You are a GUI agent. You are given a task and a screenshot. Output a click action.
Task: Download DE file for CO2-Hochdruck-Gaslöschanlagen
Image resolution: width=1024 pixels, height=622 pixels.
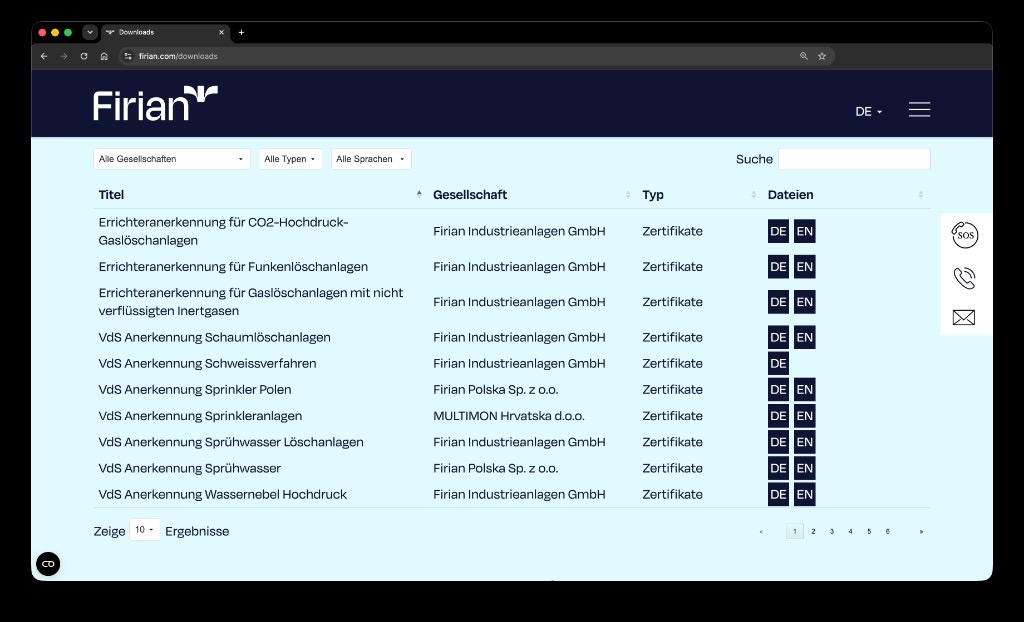[x=778, y=231]
